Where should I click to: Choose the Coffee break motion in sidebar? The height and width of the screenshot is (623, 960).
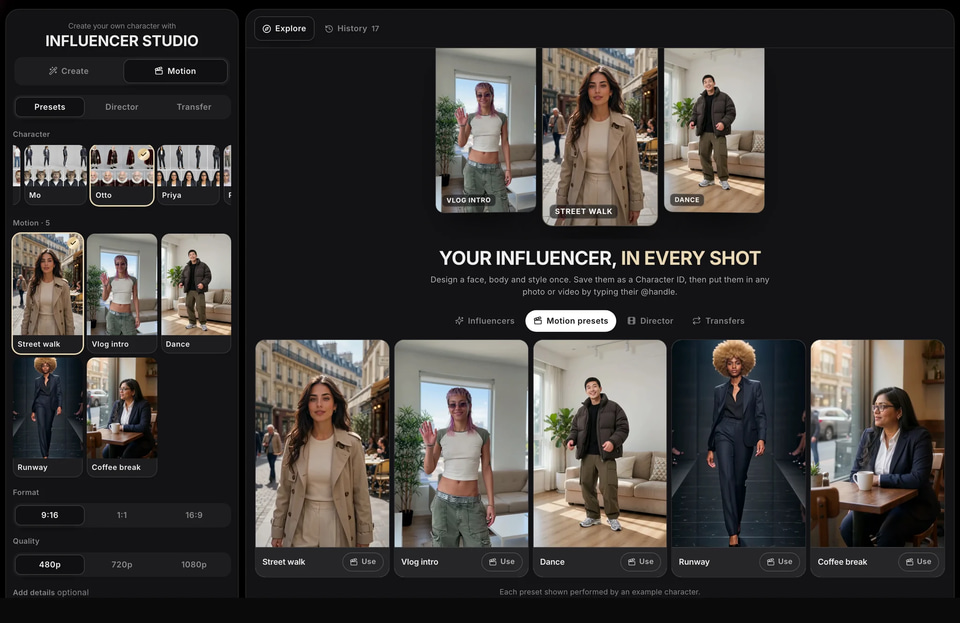point(122,417)
